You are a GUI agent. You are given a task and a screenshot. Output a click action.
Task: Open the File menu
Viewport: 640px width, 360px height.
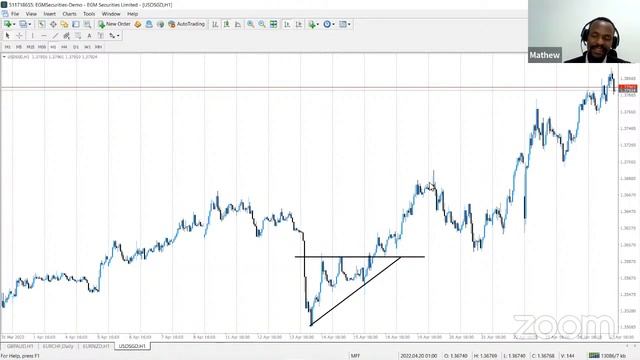pyautogui.click(x=15, y=14)
